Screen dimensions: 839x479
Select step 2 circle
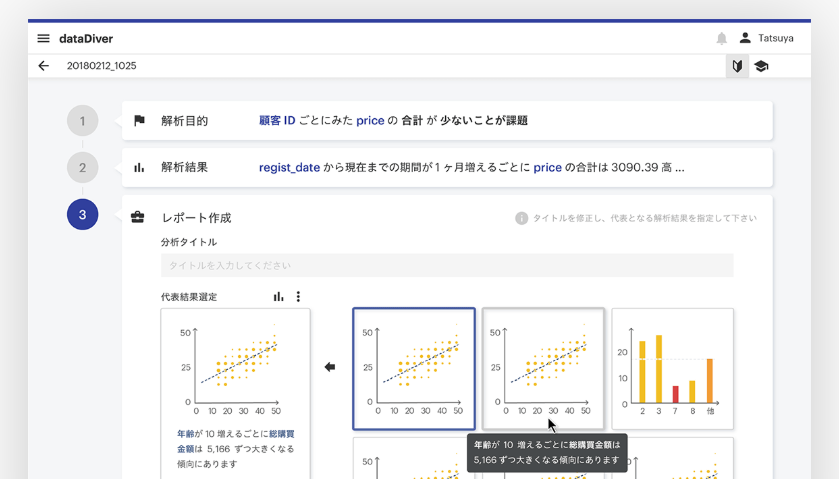82,168
